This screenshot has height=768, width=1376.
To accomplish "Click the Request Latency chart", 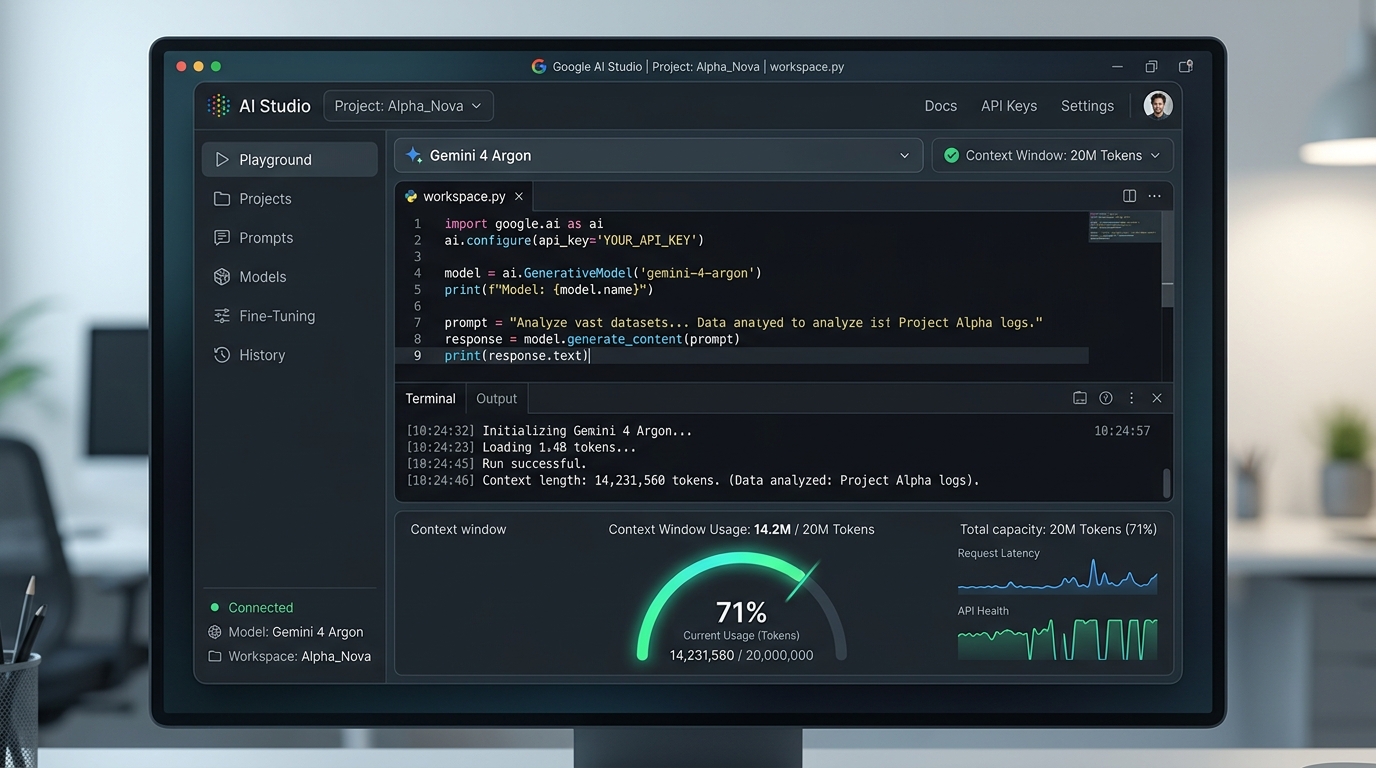I will (1057, 577).
